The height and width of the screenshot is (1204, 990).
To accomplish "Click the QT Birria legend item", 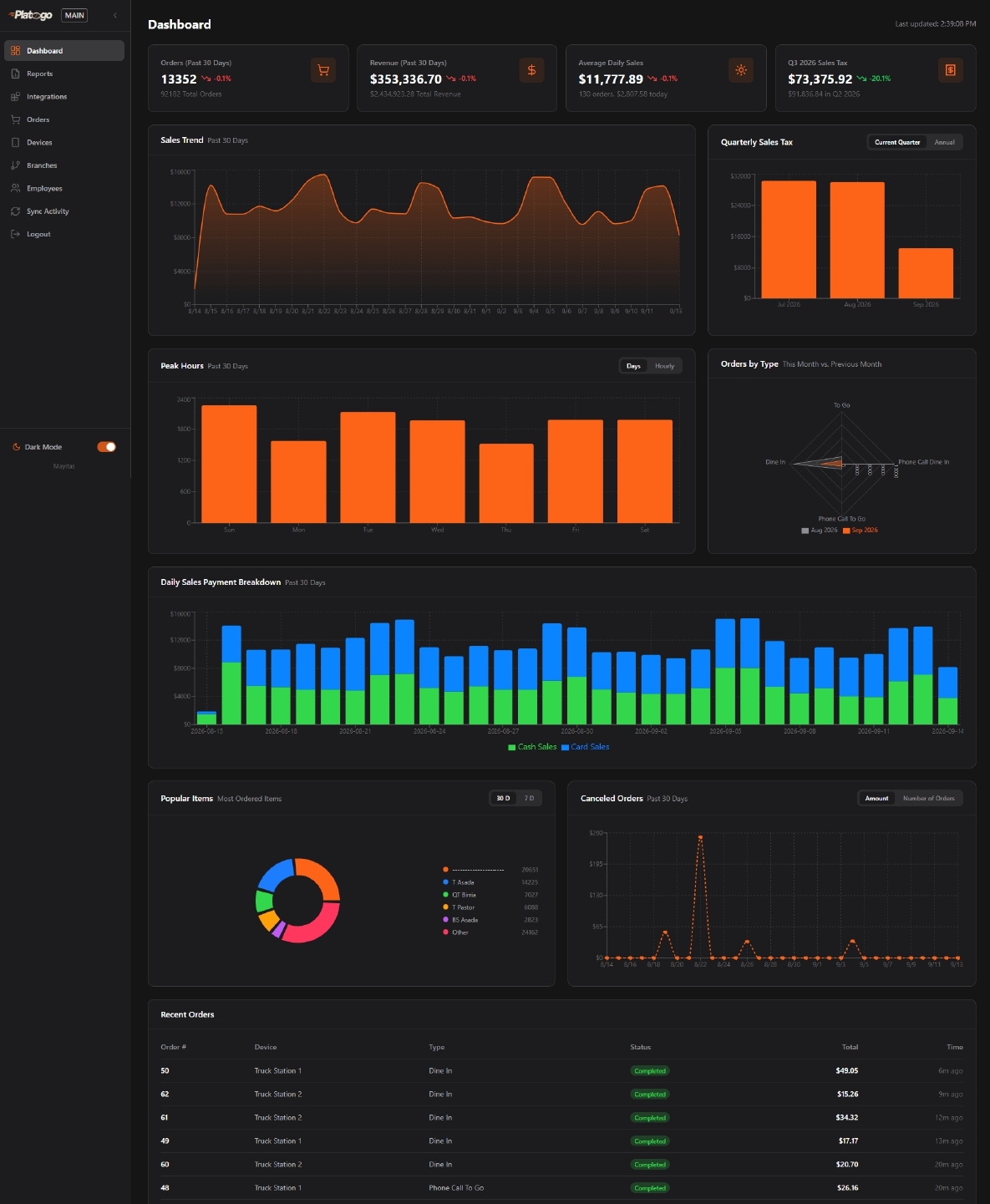I will [x=490, y=895].
